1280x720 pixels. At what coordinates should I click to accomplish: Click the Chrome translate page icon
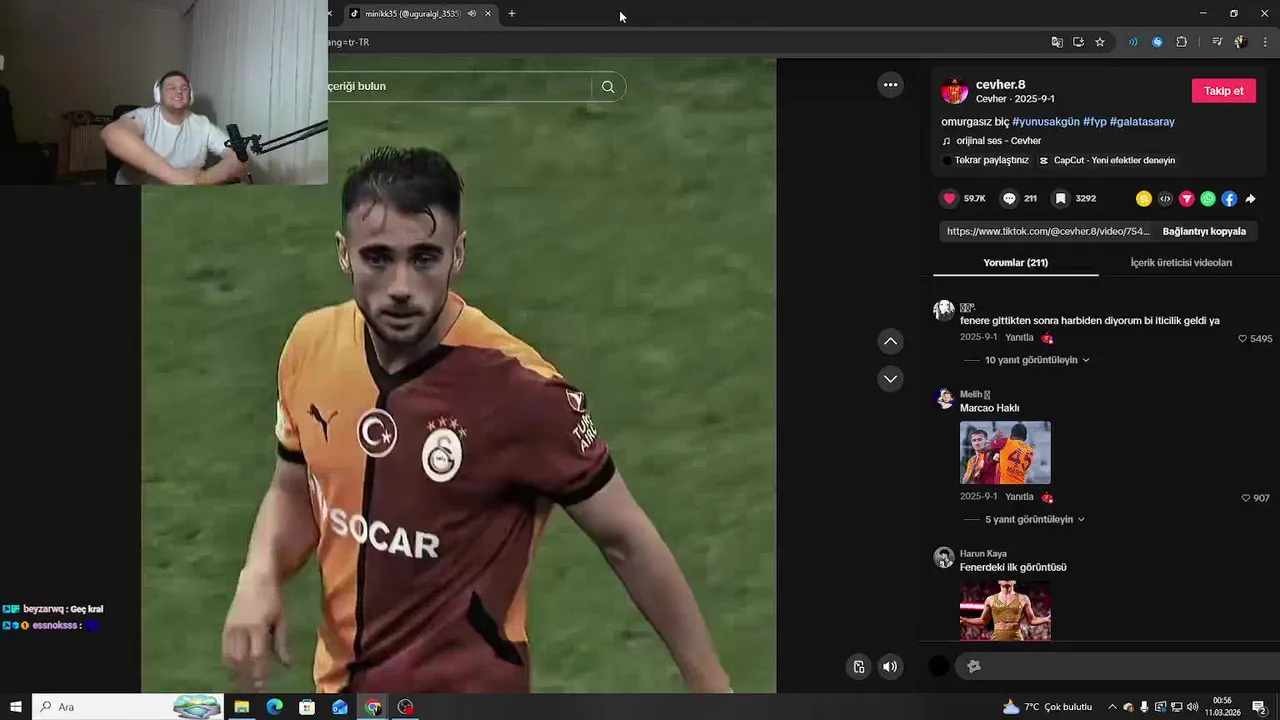coord(1057,42)
